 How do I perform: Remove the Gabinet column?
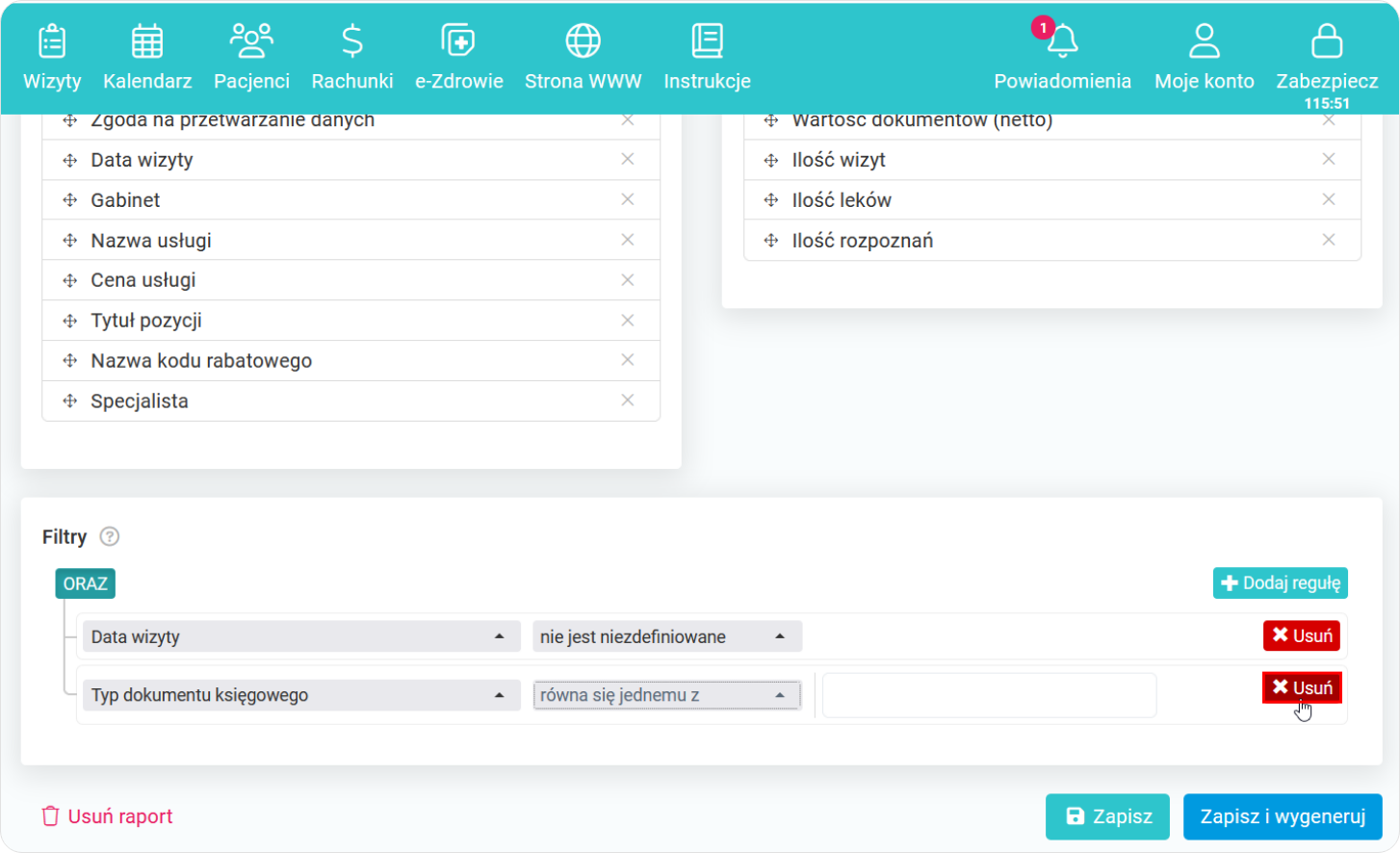(x=628, y=199)
